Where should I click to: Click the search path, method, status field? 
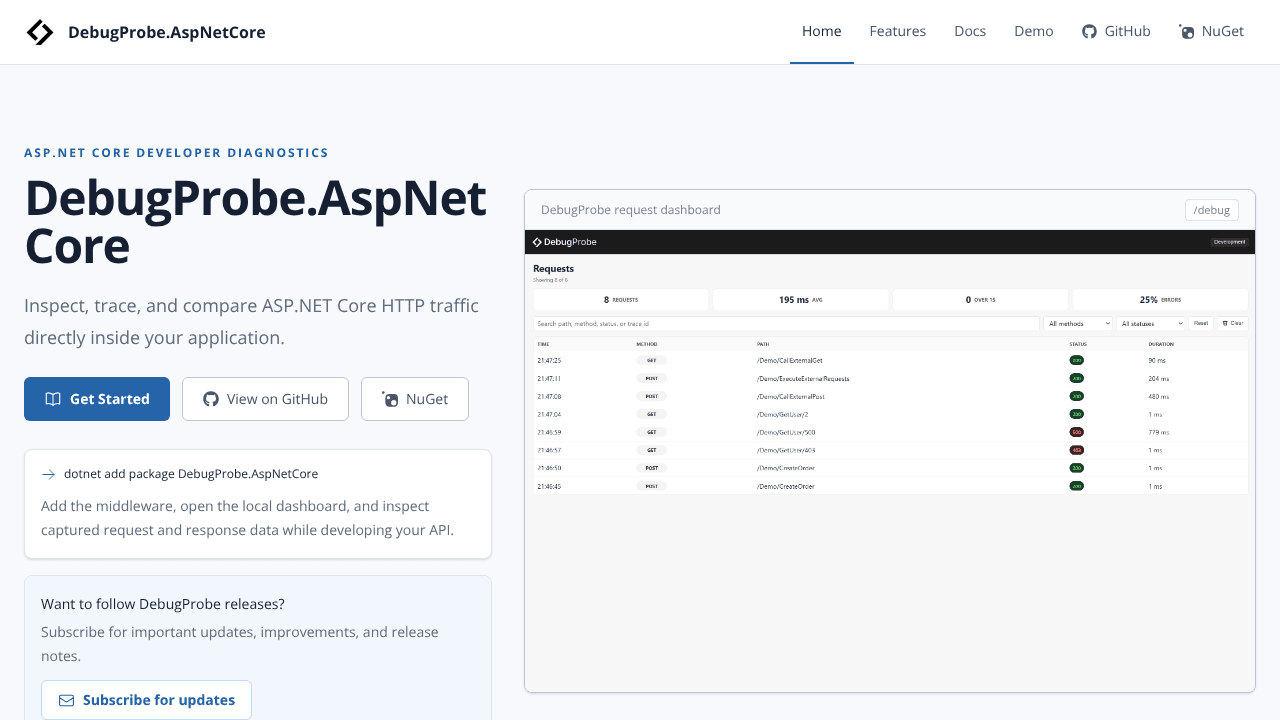click(786, 323)
